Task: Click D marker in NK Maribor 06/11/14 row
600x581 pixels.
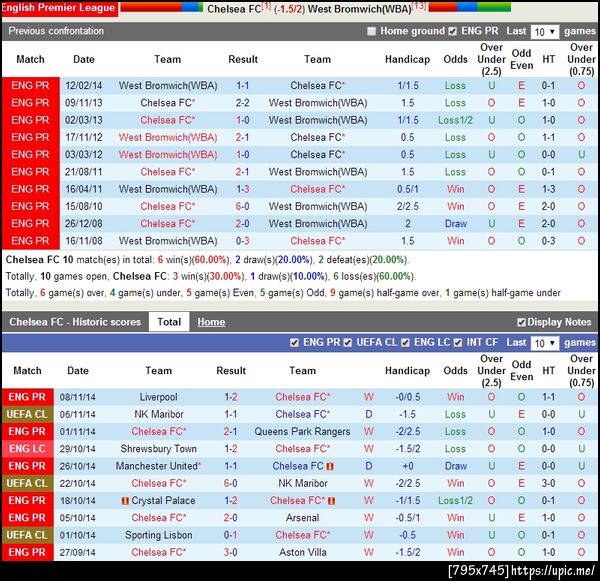Action: click(368, 415)
